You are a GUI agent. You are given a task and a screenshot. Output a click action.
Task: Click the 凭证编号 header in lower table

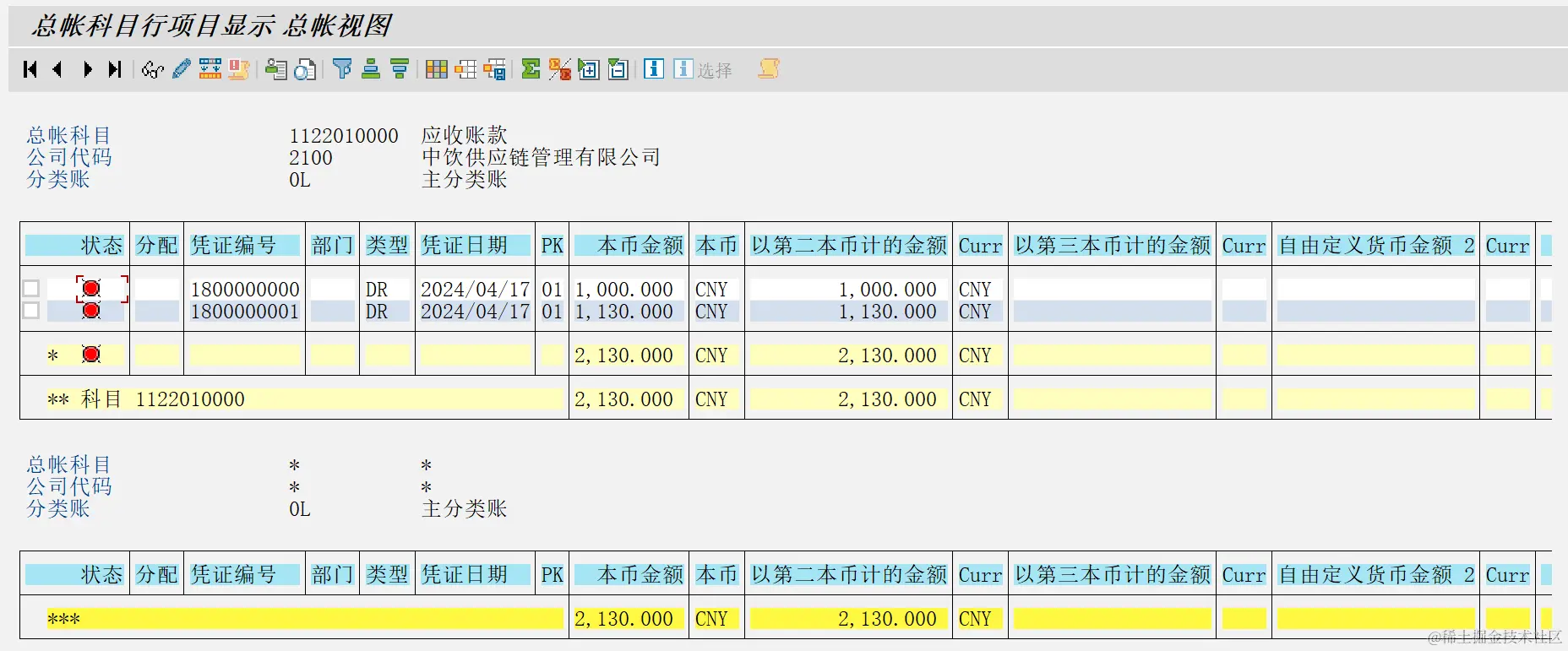(x=245, y=575)
